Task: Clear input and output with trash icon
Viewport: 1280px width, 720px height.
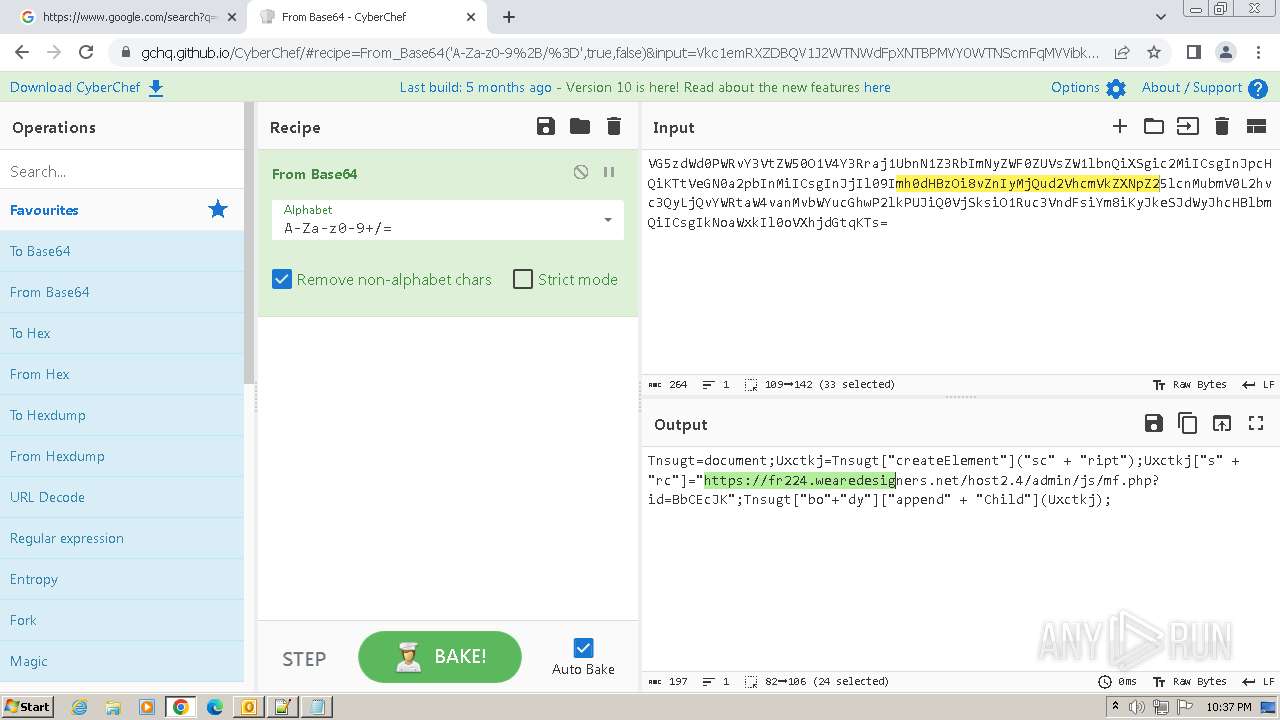Action: click(1221, 126)
